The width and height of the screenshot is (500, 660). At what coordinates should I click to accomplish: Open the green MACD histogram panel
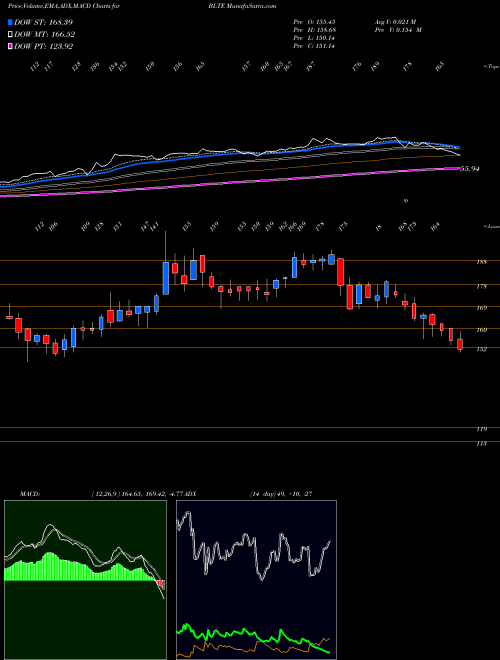[x=85, y=580]
